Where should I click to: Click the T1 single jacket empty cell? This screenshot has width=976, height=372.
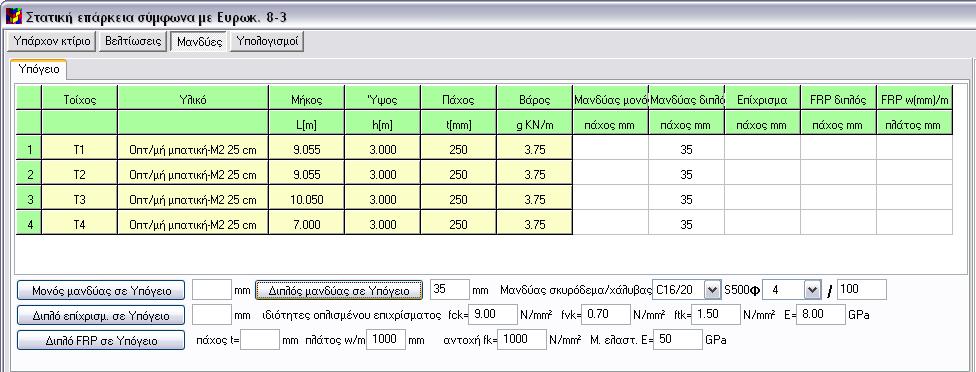(x=611, y=149)
